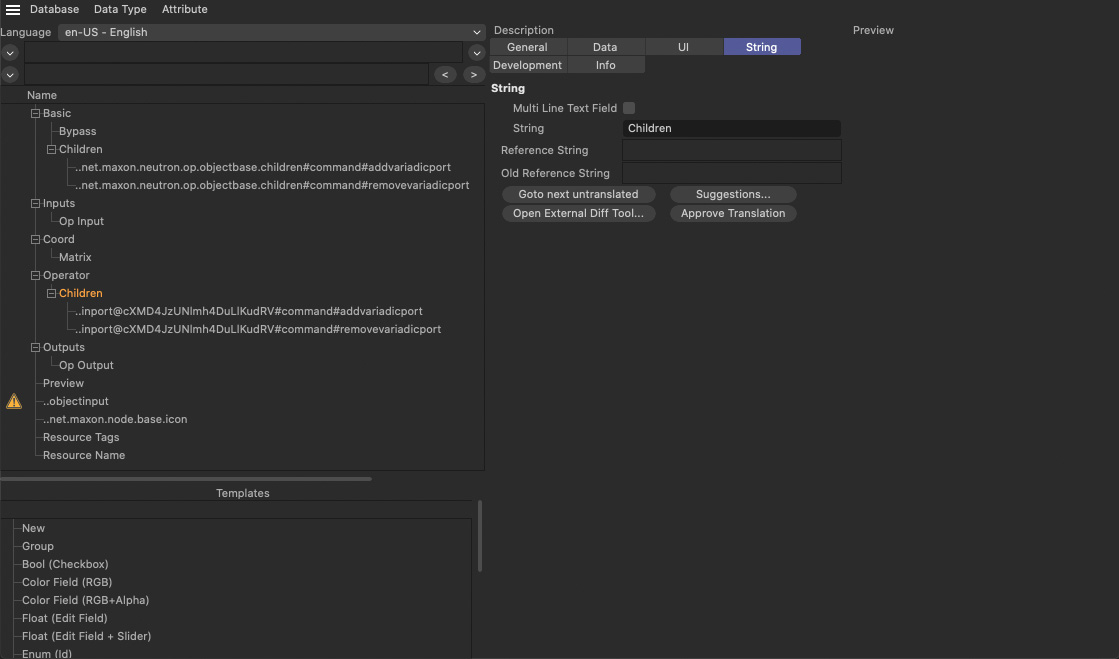Open the Database menu

(x=54, y=9)
